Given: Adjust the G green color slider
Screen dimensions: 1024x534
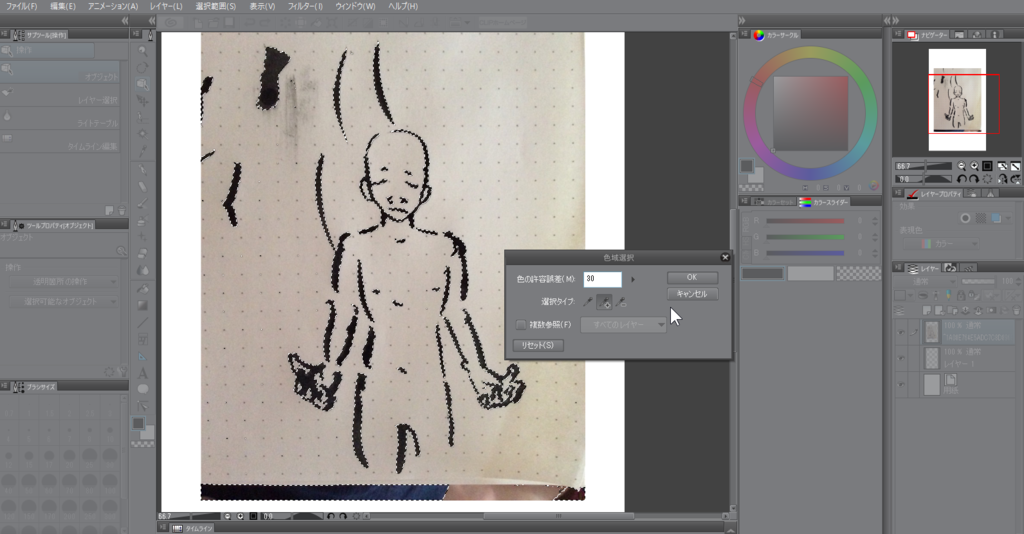Looking at the screenshot, I should 805,237.
